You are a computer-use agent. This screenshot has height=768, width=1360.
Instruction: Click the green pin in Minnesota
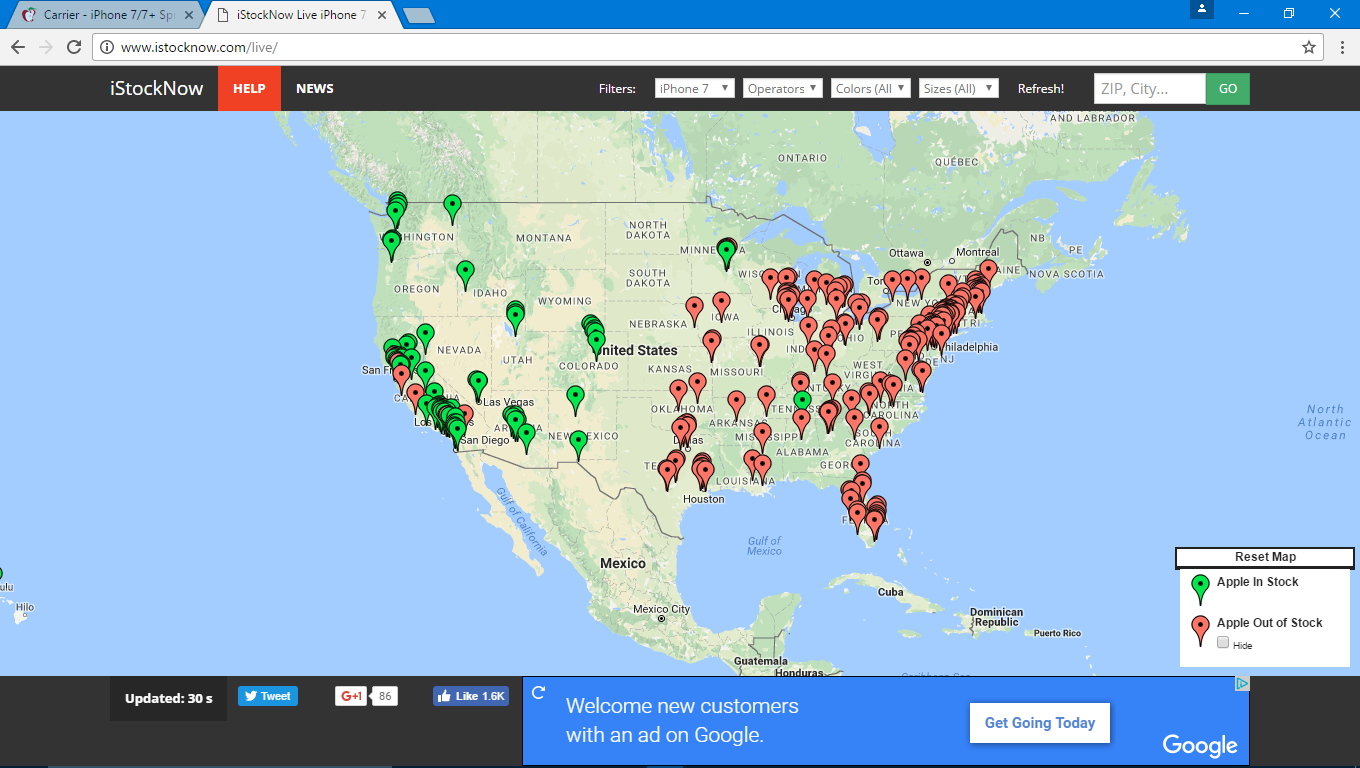(x=727, y=252)
